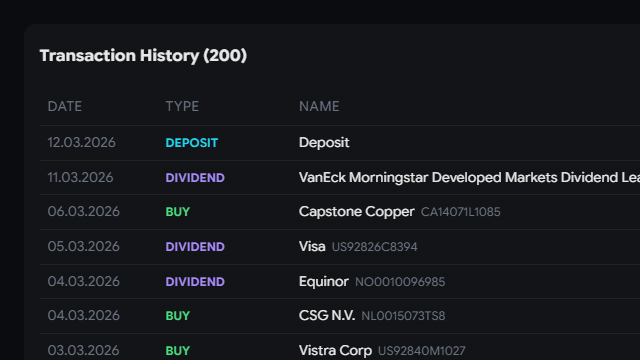Image resolution: width=640 pixels, height=360 pixels.
Task: Open the Capstone Copper entry
Action: point(357,212)
